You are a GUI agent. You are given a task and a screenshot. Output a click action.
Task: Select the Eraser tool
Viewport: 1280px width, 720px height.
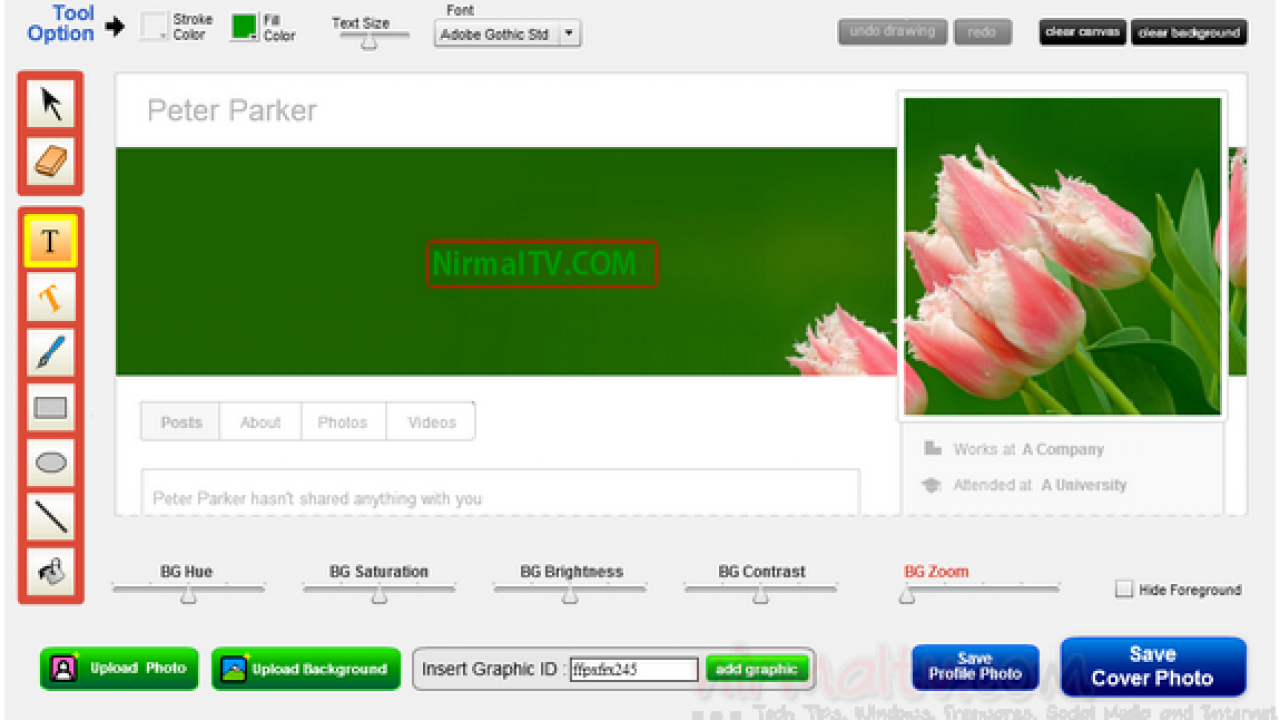click(51, 162)
